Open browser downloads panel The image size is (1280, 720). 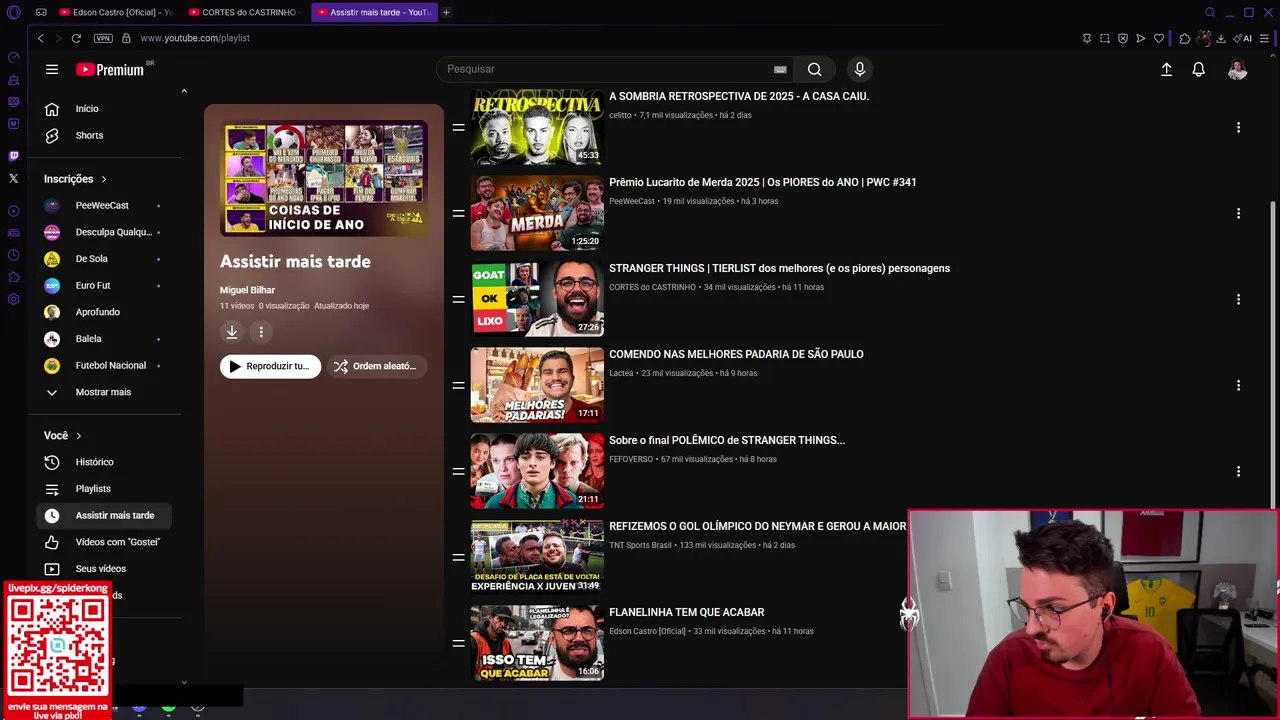(x=1221, y=38)
